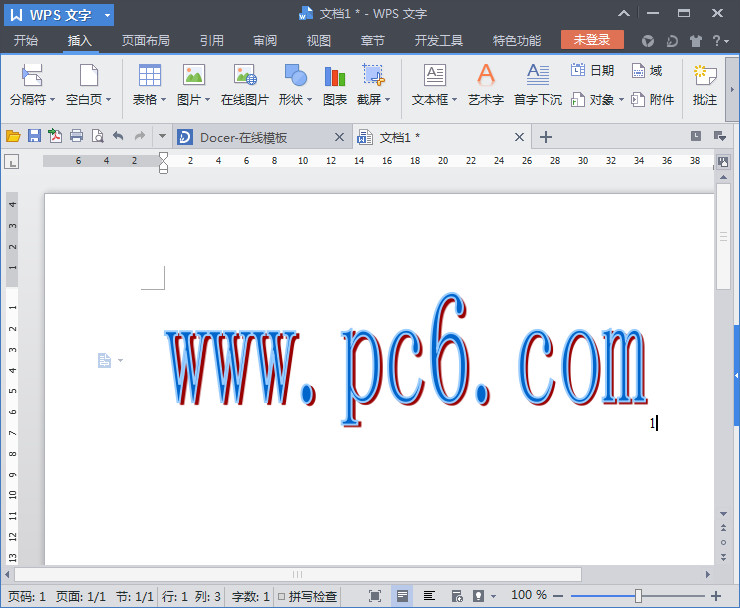Screen dimensions: 740x608
Task: Click the 首字下沉 drop cap icon
Action: click(x=538, y=83)
